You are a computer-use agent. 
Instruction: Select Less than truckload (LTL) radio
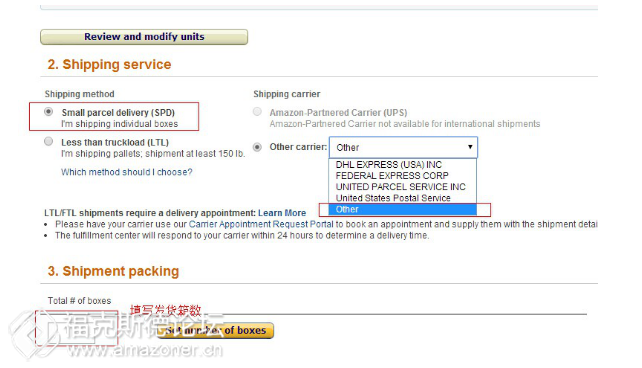(49, 142)
